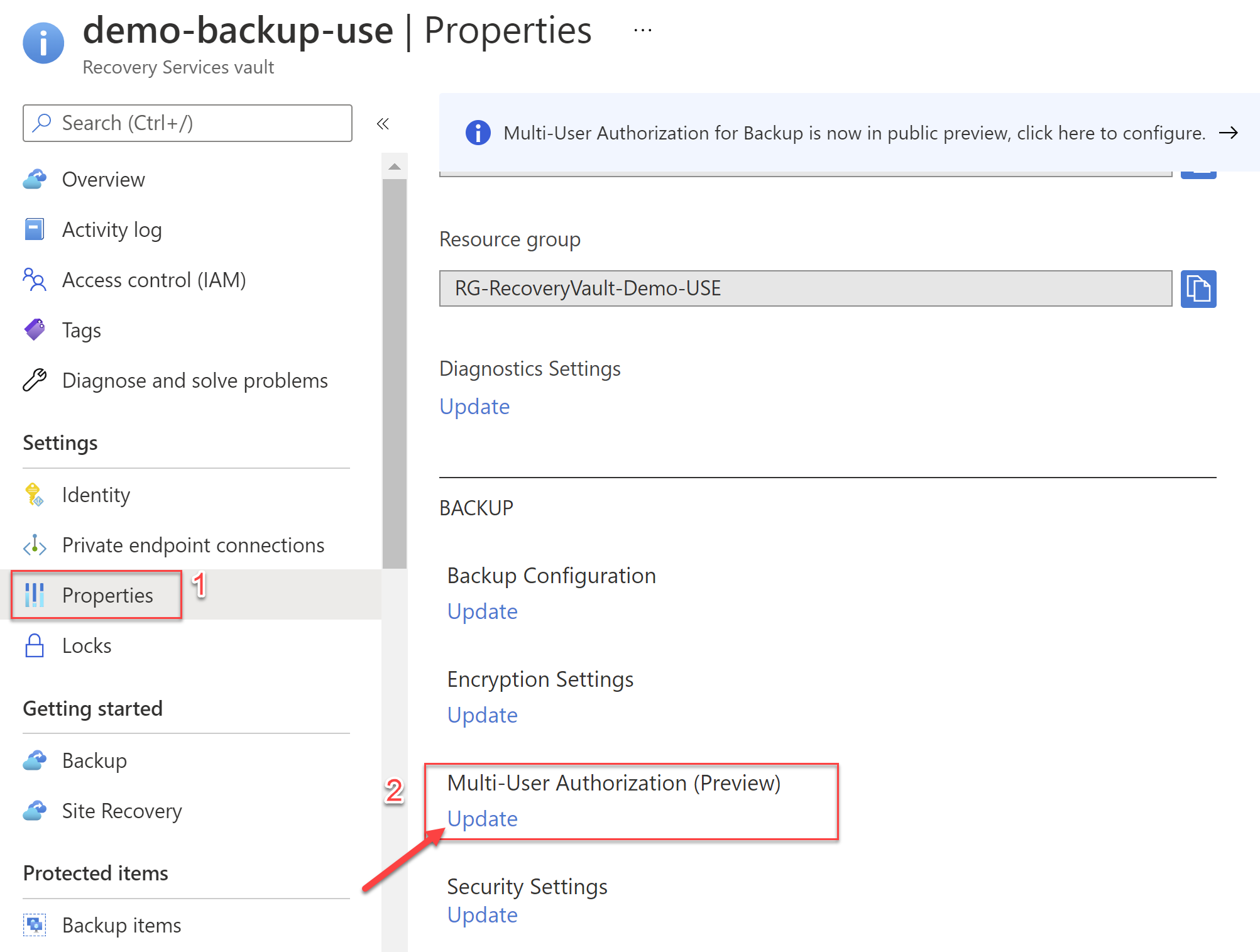Click the Protected items section heading

[x=96, y=873]
